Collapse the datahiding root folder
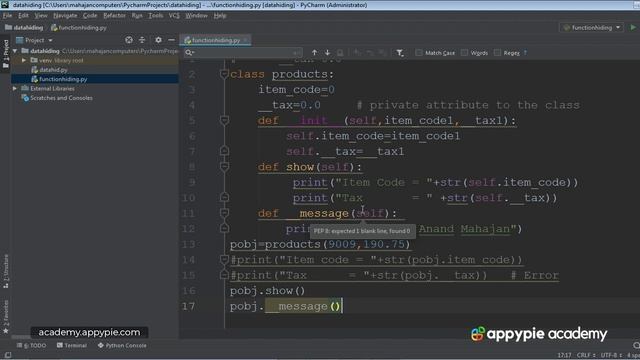This screenshot has width=640, height=360. pyautogui.click(x=15, y=51)
